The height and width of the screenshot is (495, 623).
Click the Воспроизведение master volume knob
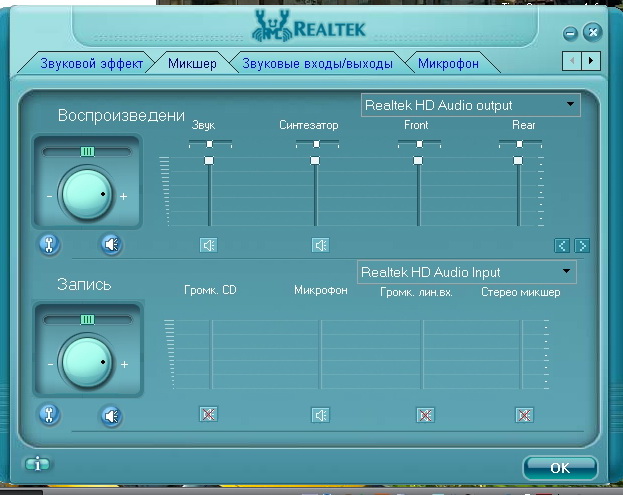coord(86,194)
